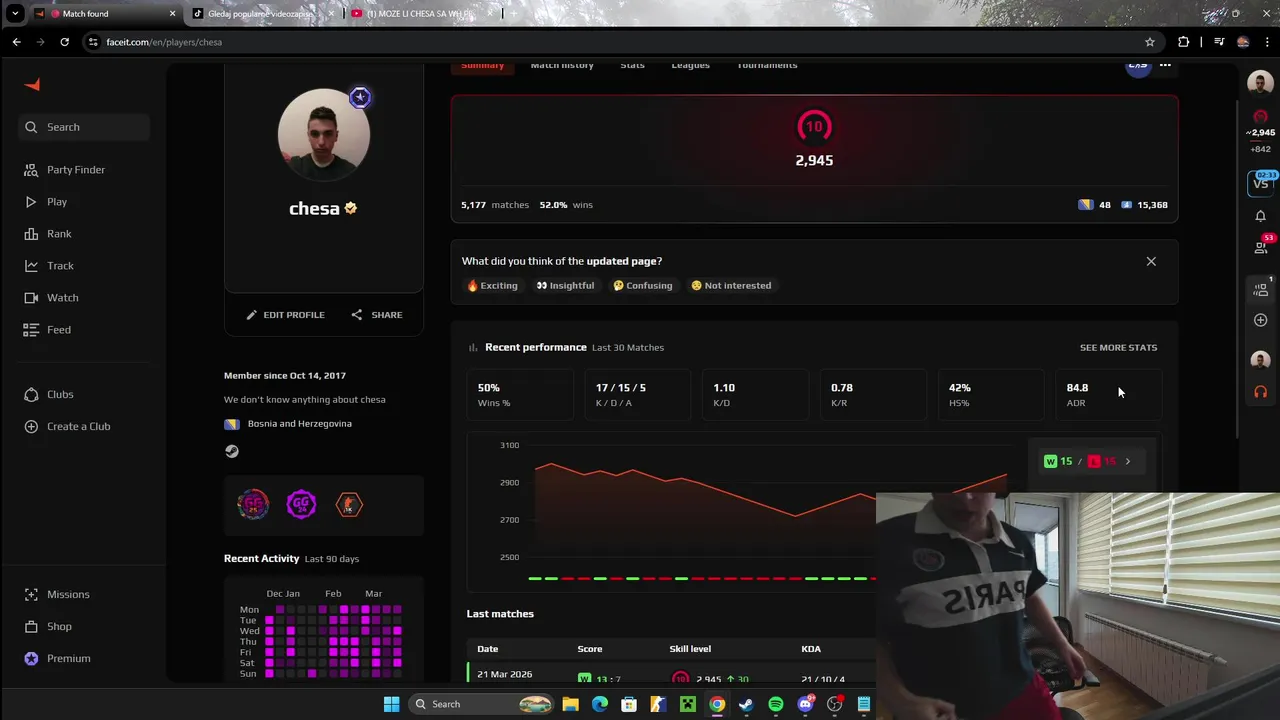Open the Stats tab

632,65
